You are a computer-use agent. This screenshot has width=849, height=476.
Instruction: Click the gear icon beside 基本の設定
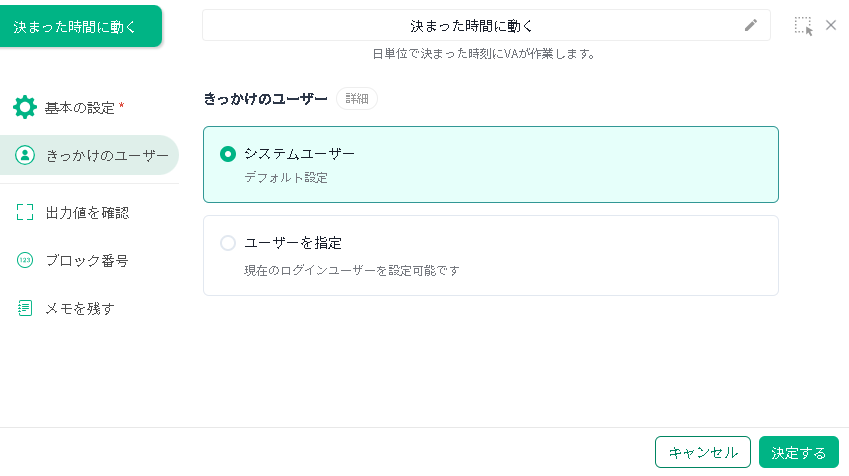click(25, 108)
